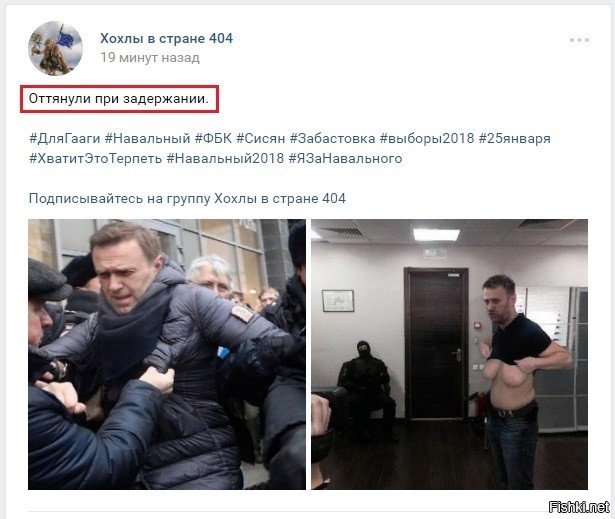
Task: Click the group's round avatar picture
Action: click(x=55, y=48)
